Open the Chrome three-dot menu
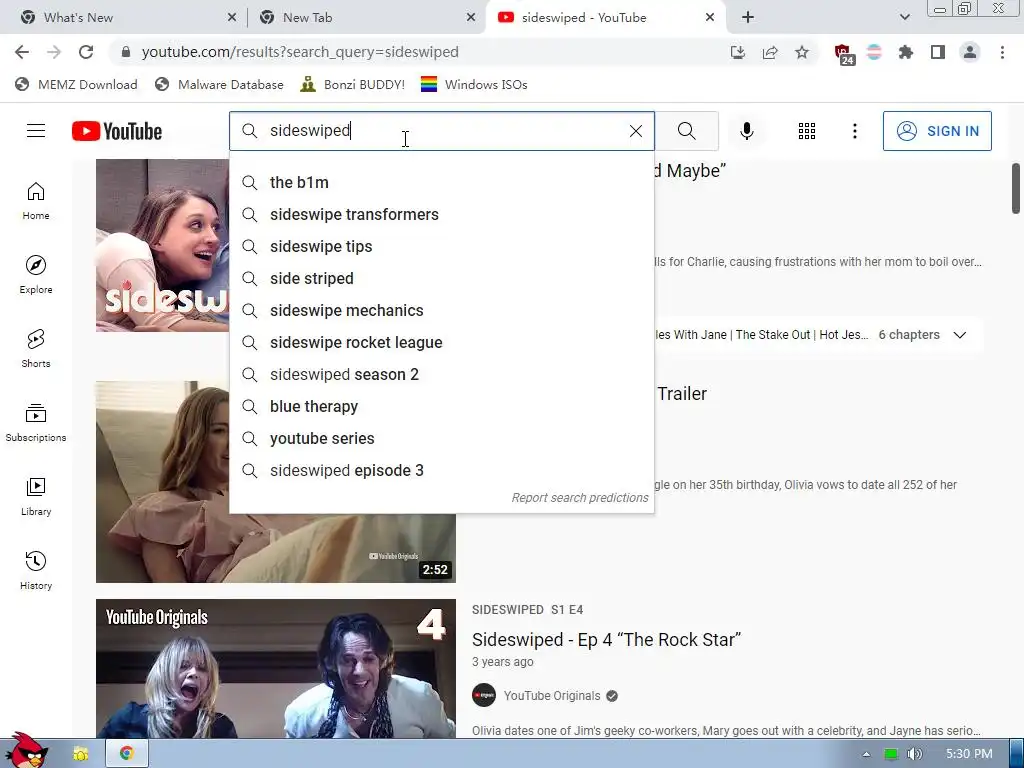The image size is (1024, 768). click(1002, 52)
